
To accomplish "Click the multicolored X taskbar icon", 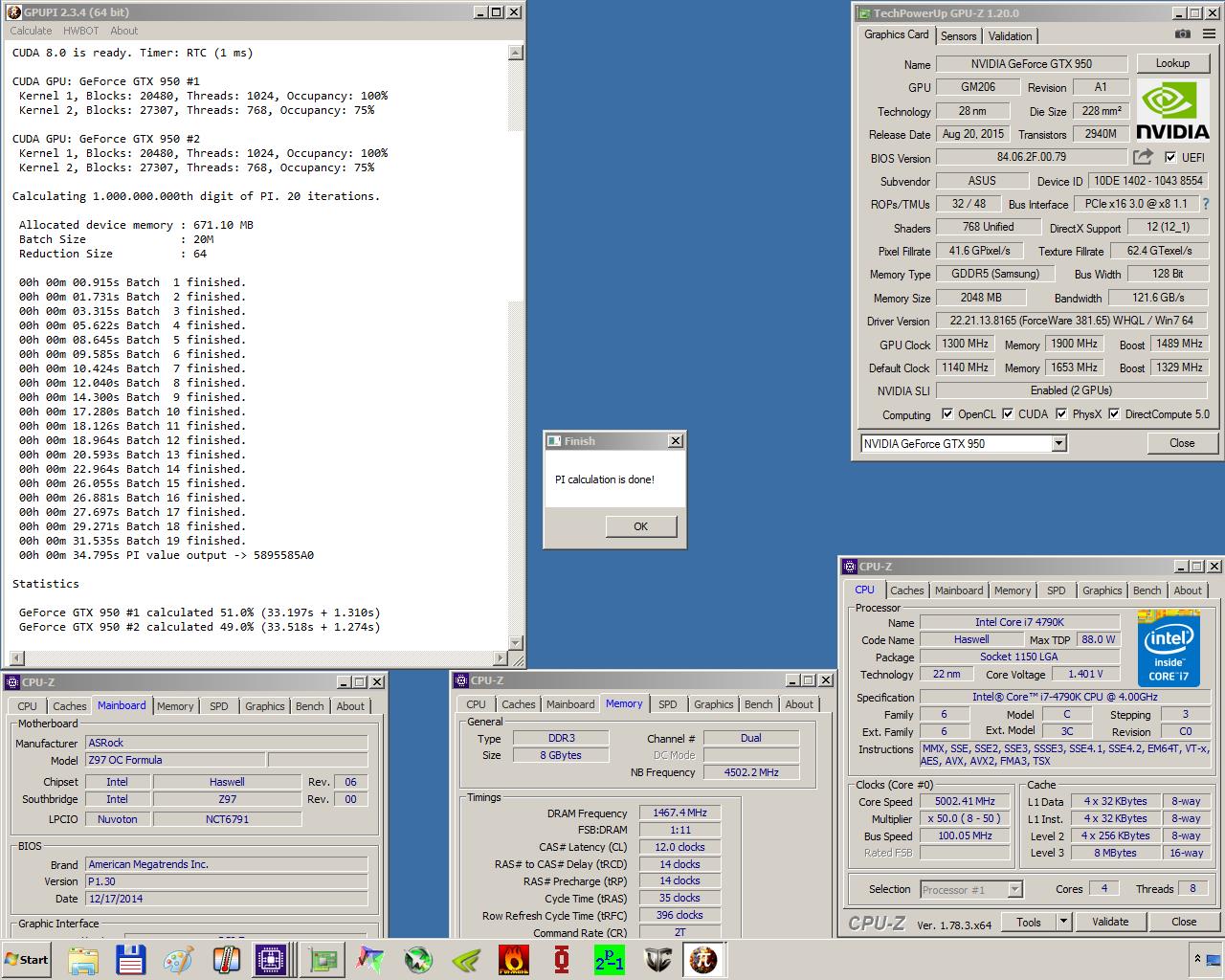I will coord(369,959).
